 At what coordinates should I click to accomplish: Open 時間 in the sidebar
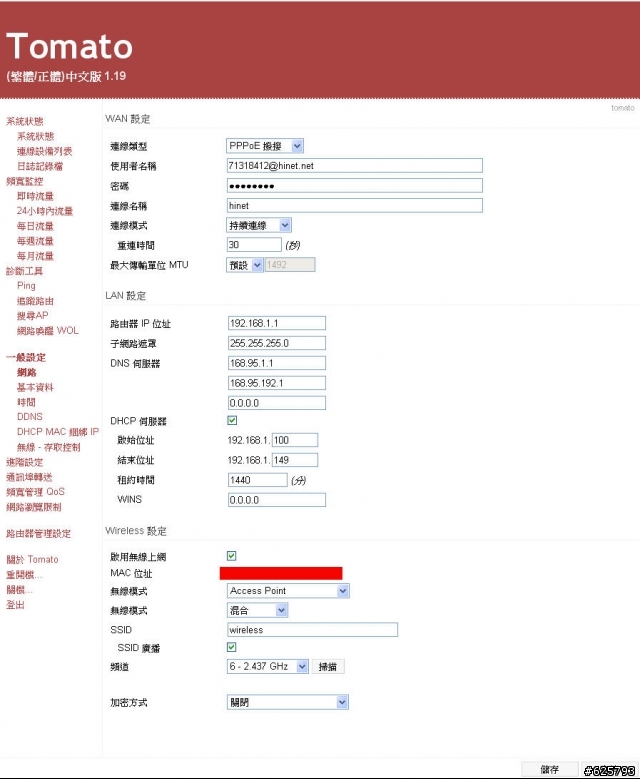click(x=26, y=402)
